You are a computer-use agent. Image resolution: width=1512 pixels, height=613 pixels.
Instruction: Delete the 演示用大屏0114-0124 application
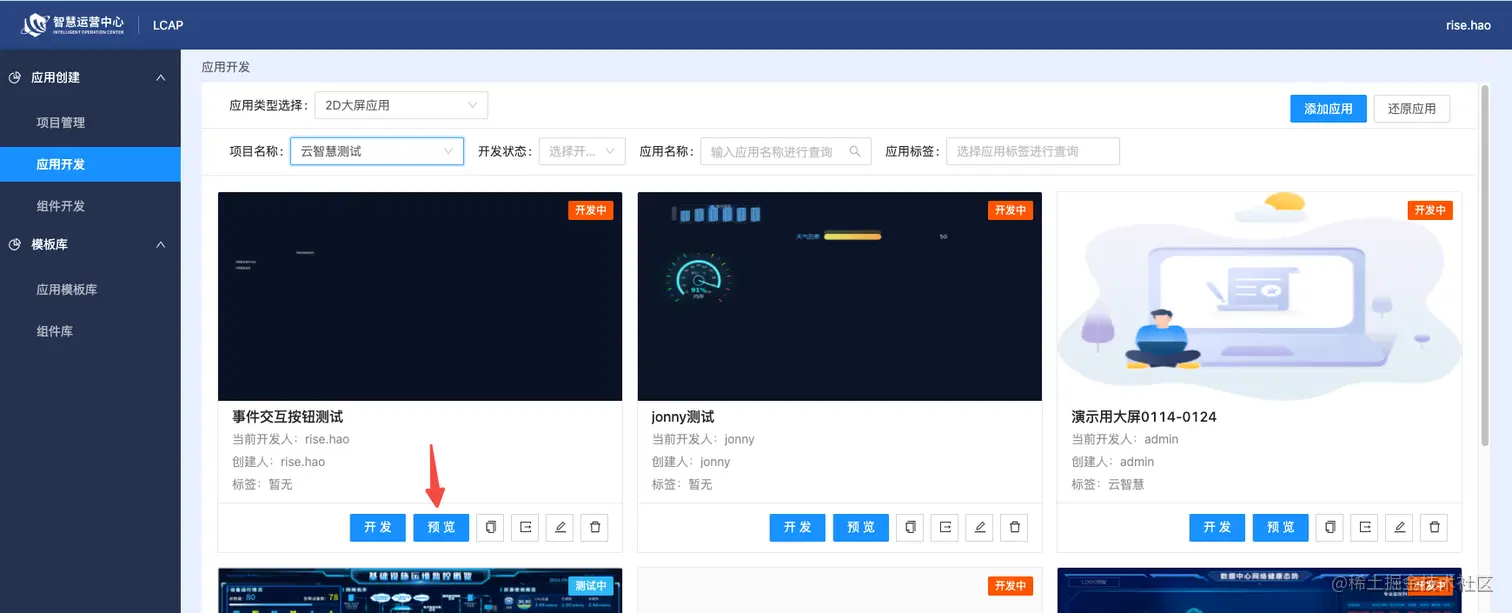[x=1434, y=527]
